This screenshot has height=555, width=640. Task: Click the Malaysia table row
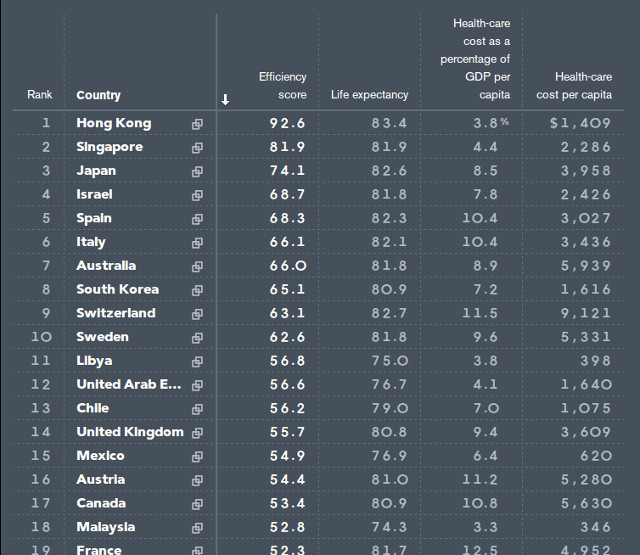coord(320,527)
